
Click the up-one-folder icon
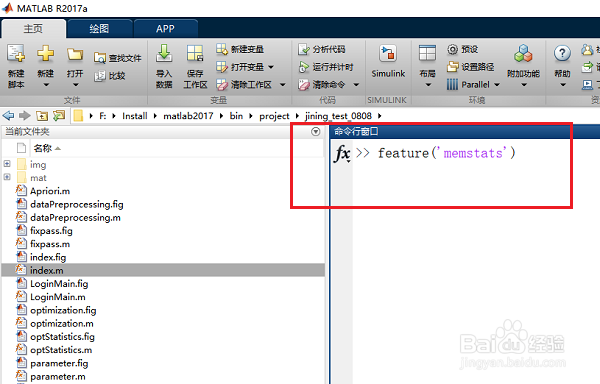pos(42,116)
